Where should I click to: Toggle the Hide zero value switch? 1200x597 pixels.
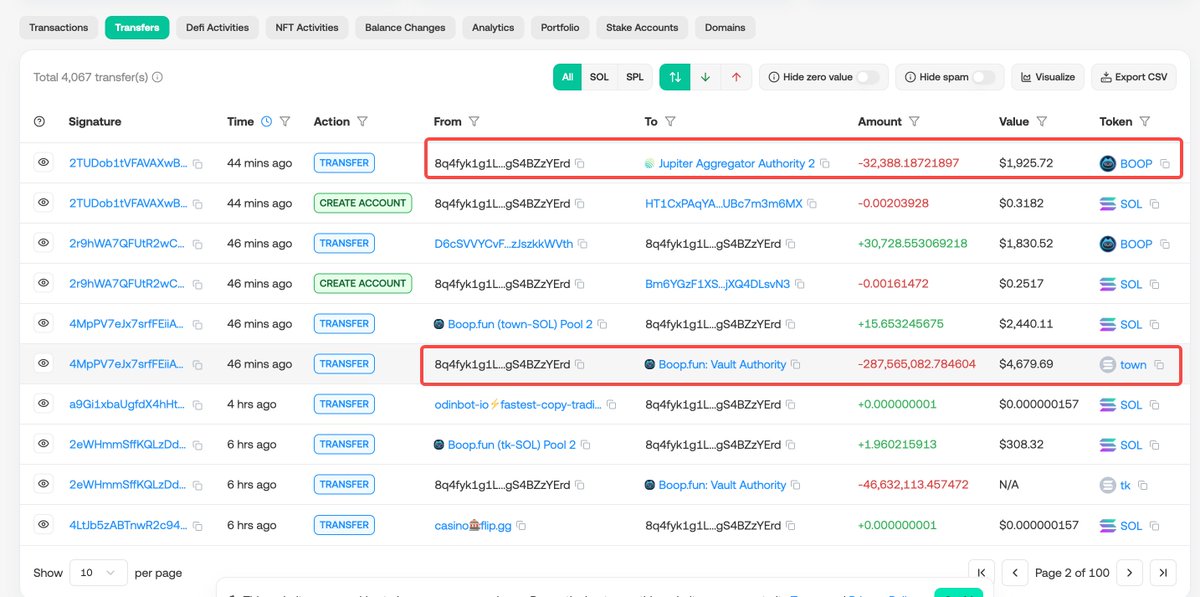(867, 77)
